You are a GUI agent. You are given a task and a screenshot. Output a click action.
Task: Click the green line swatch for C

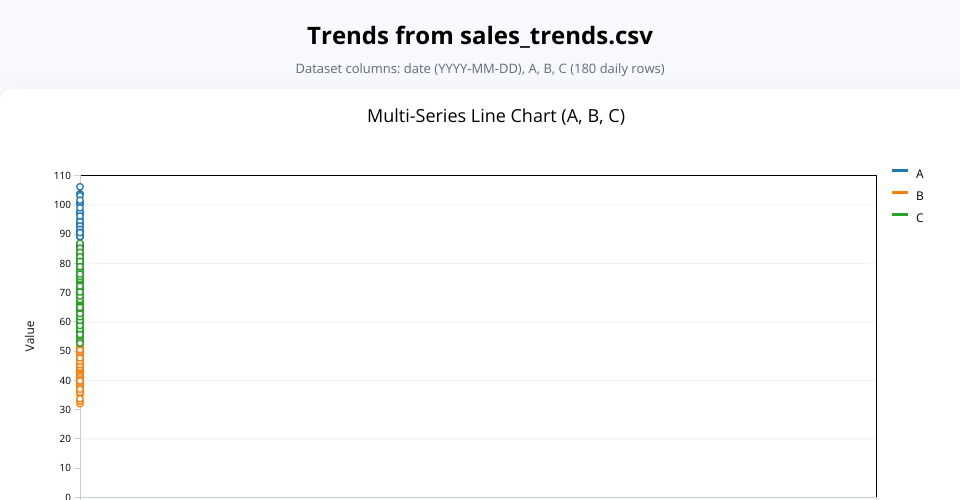pyautogui.click(x=900, y=217)
